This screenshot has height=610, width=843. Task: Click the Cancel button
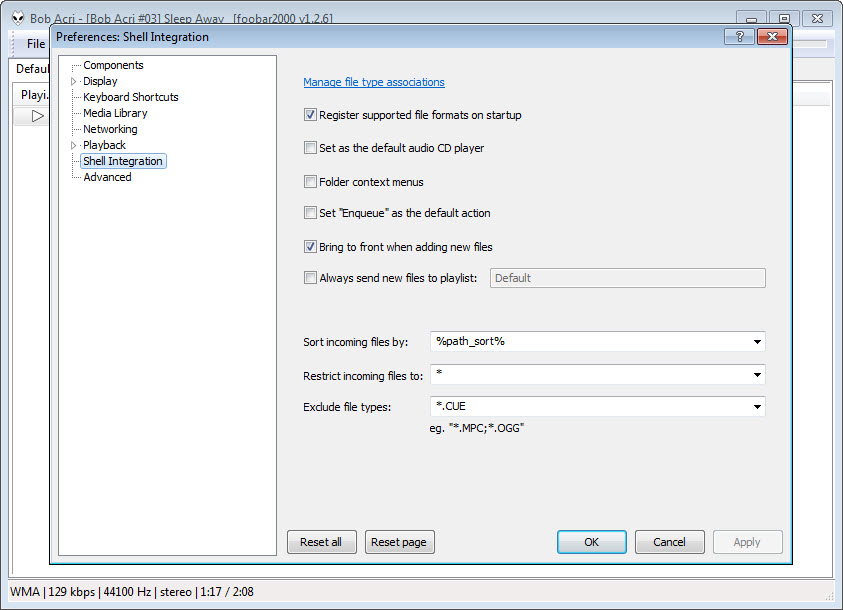pos(669,542)
